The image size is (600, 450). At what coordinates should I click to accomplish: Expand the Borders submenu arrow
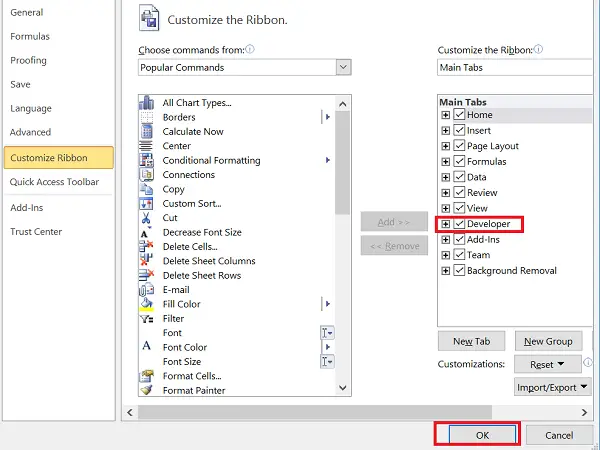(x=328, y=117)
